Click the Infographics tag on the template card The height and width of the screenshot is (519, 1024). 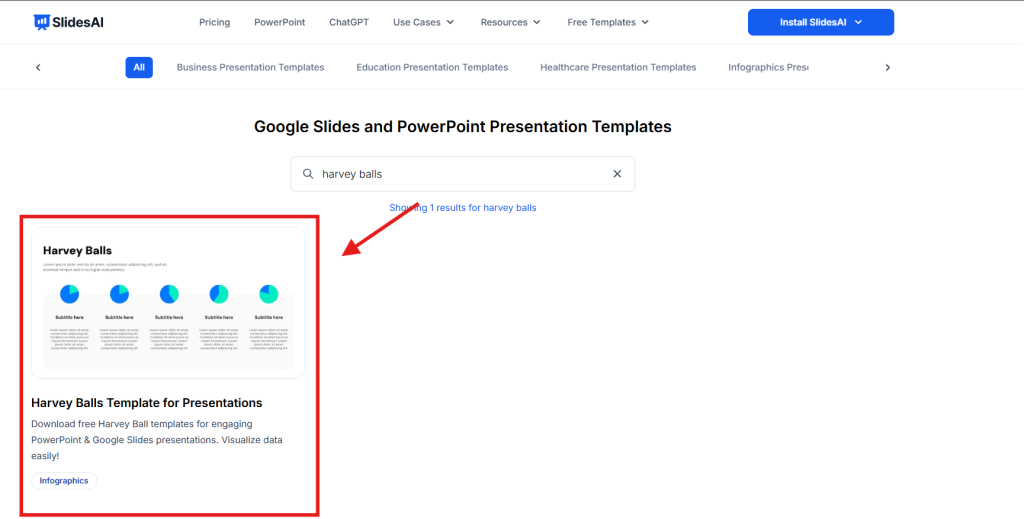(64, 481)
